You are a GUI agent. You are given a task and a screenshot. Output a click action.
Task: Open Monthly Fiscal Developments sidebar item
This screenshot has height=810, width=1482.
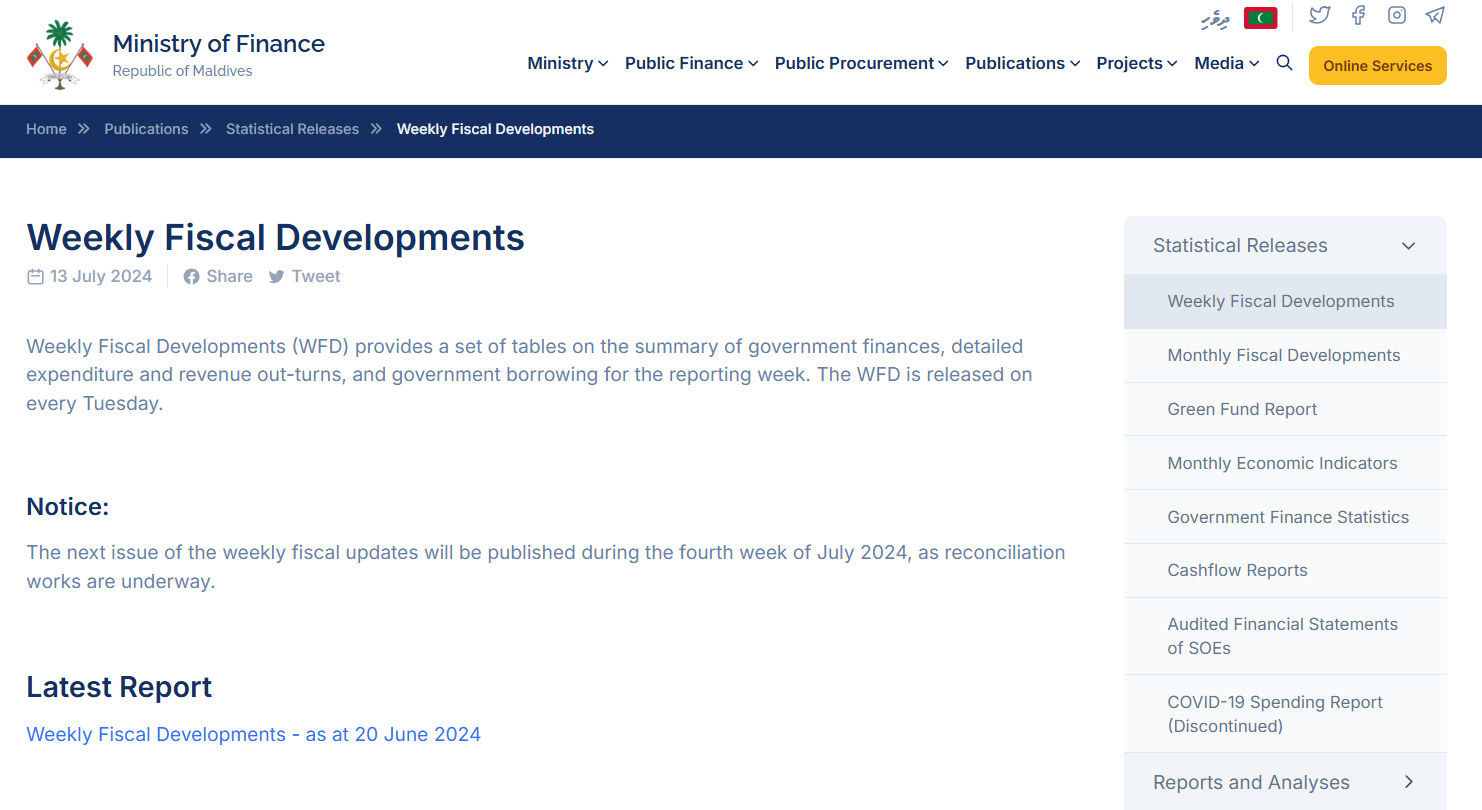tap(1283, 355)
